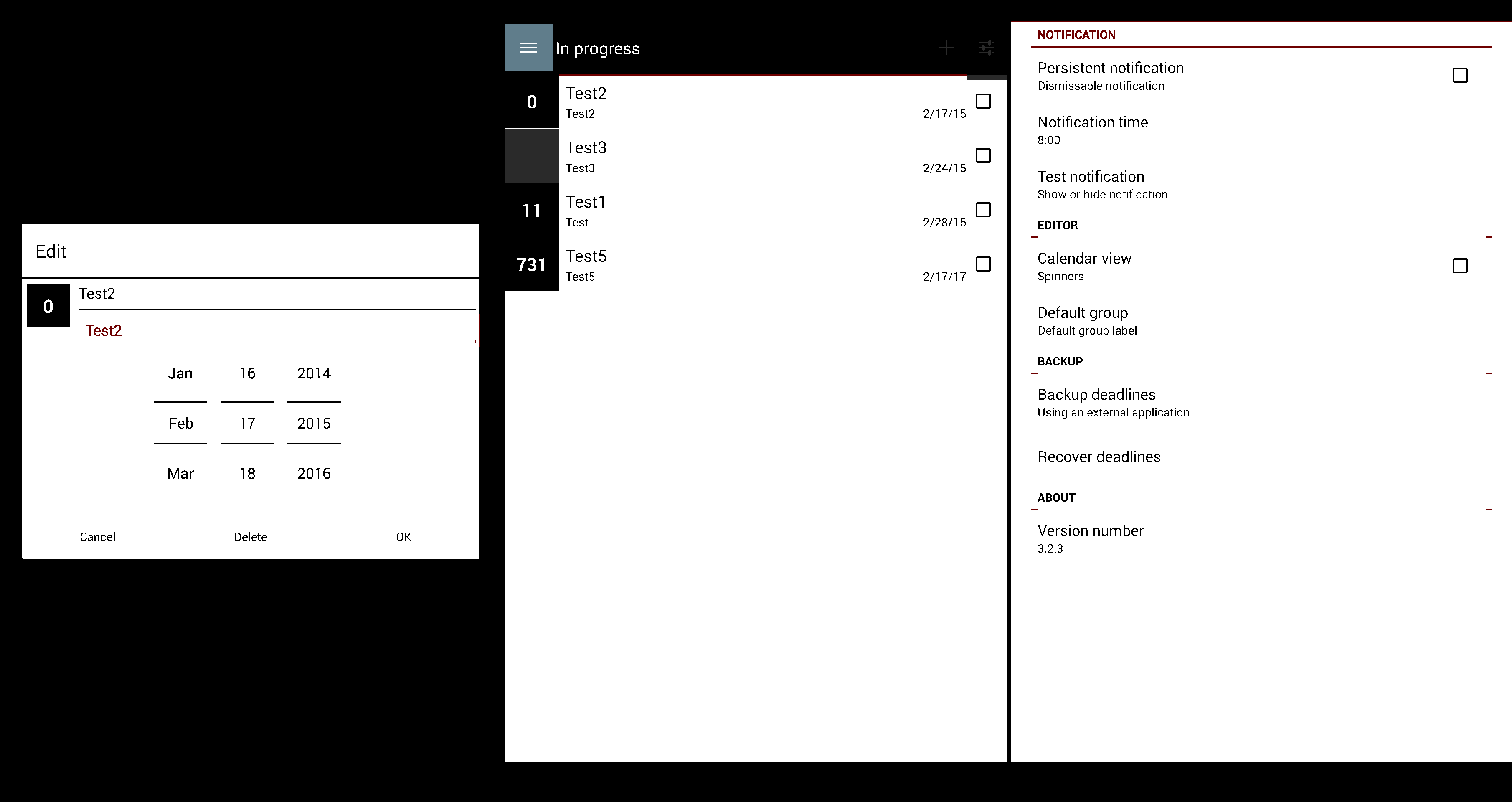Click the 0 badge in Edit dialog
The height and width of the screenshot is (802, 1512).
pos(48,306)
